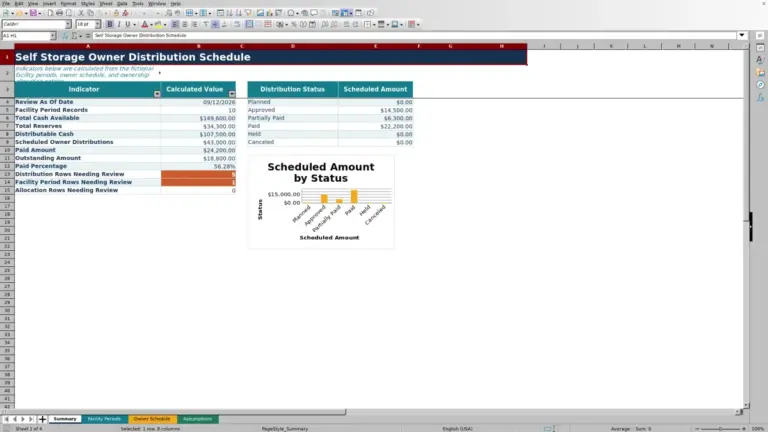
Task: Open the Calculated Value filter dropdown
Action: click(232, 94)
